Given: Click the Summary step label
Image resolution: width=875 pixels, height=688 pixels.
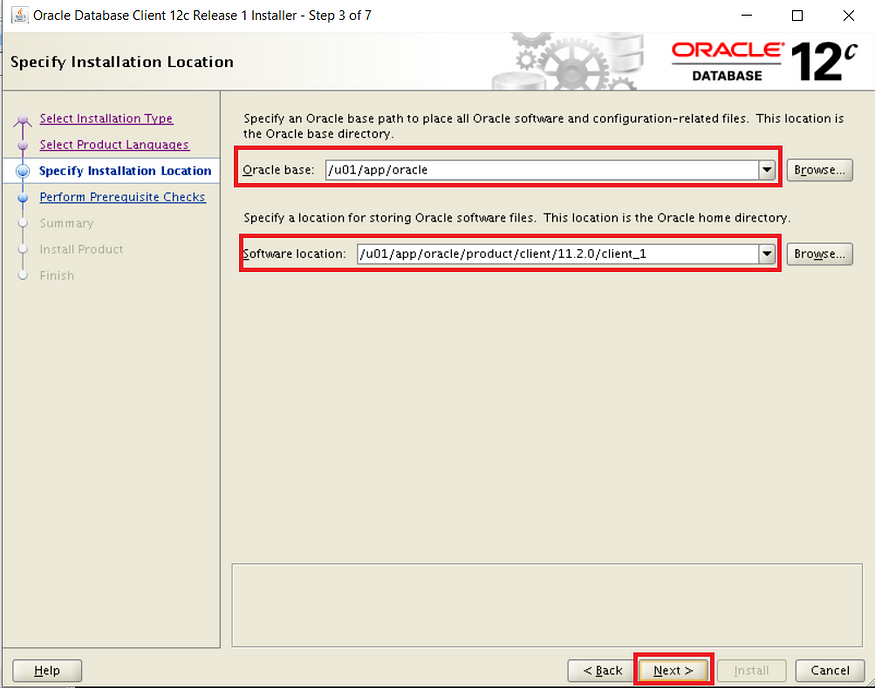Looking at the screenshot, I should coord(66,223).
